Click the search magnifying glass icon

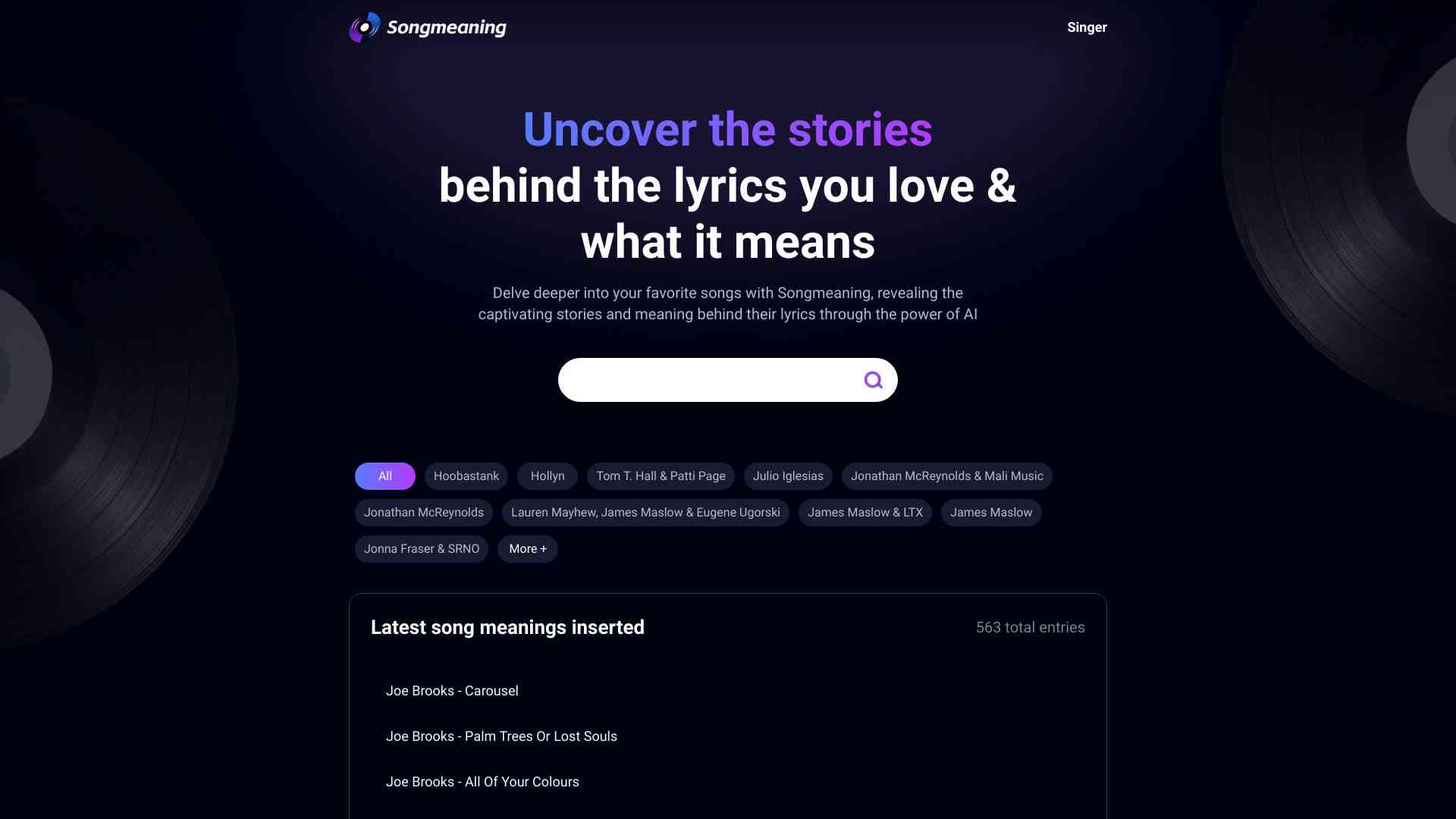pyautogui.click(x=873, y=379)
